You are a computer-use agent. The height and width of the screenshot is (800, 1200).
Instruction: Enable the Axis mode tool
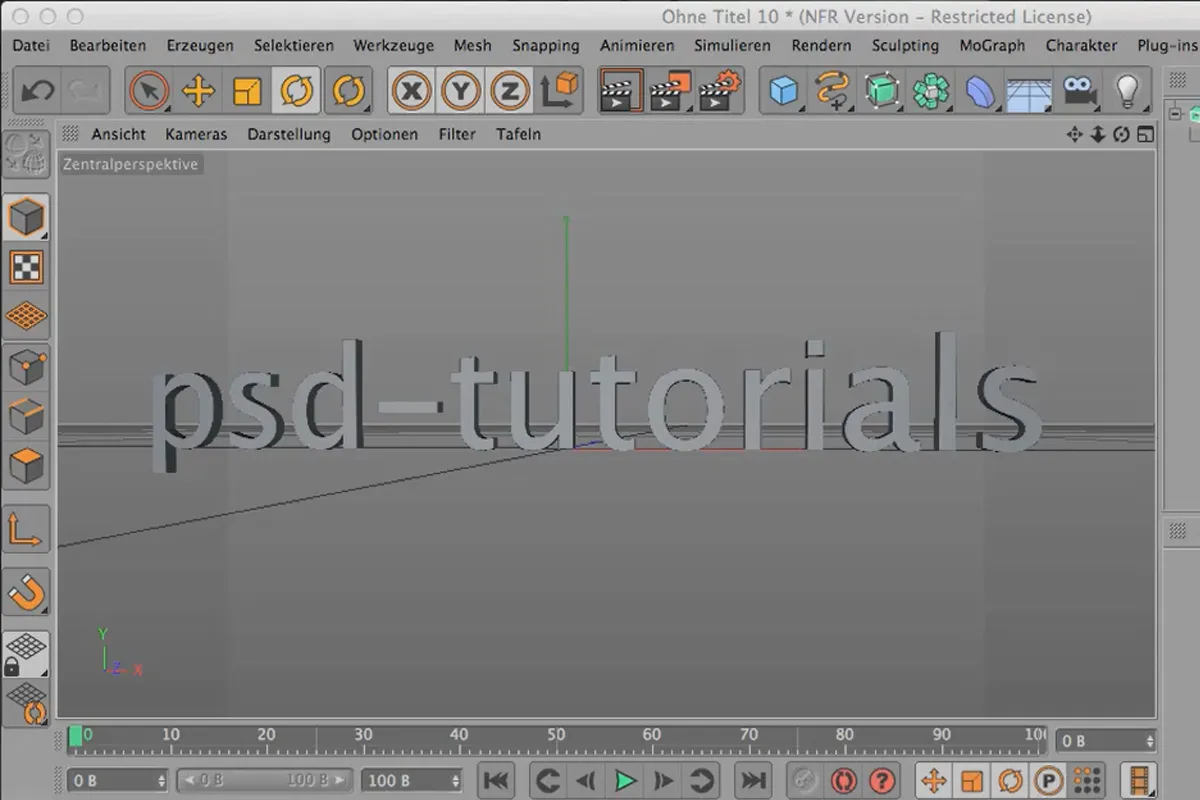(25, 530)
